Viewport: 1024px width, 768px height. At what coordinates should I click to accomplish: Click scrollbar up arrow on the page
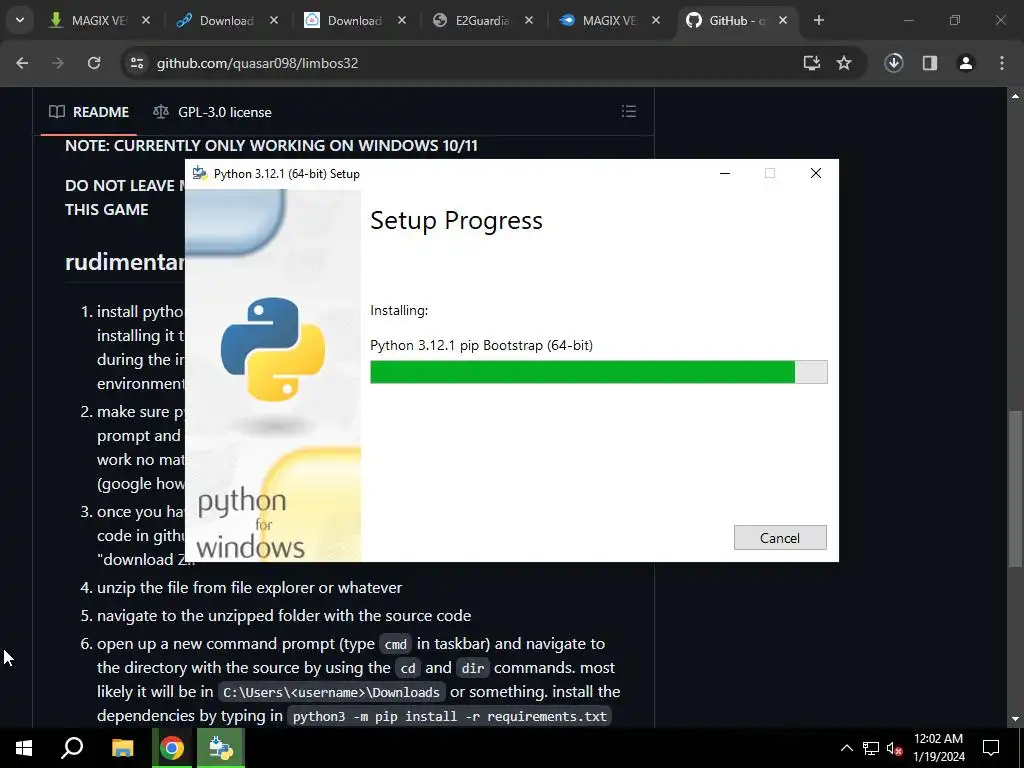tap(1015, 96)
